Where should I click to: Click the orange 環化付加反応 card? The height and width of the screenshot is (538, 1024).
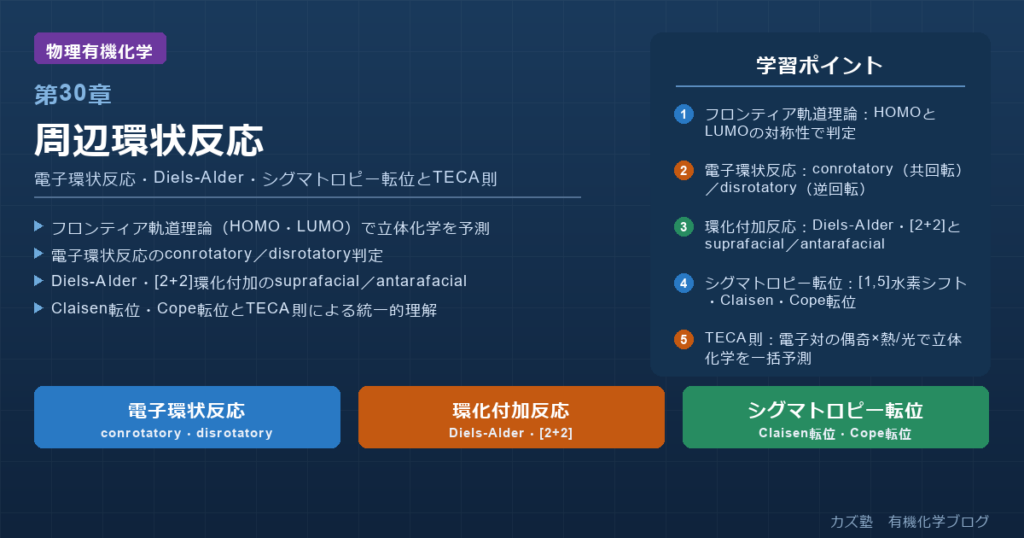[x=511, y=417]
